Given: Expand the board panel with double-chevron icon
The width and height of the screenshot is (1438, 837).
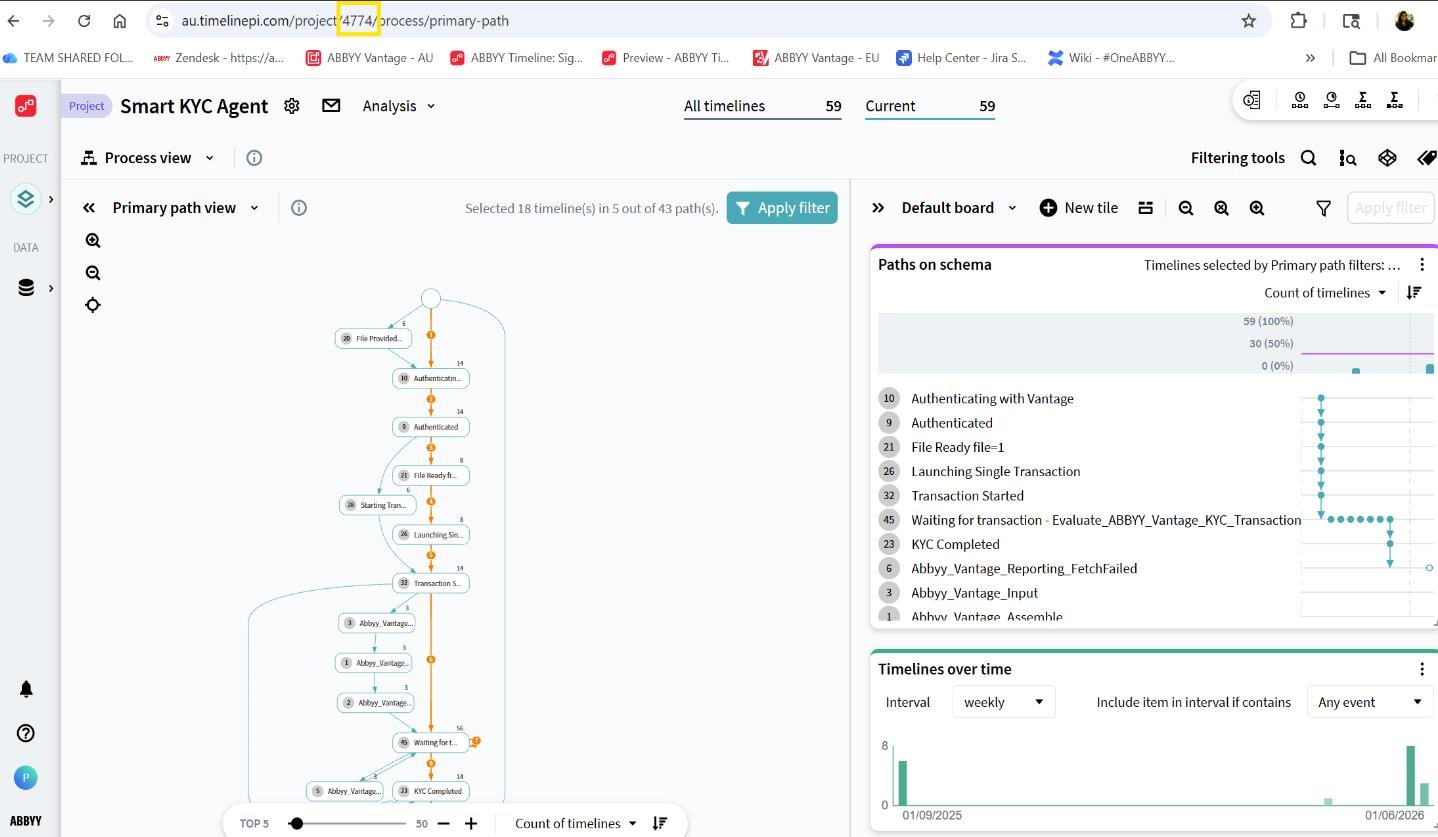Looking at the screenshot, I should [x=878, y=208].
